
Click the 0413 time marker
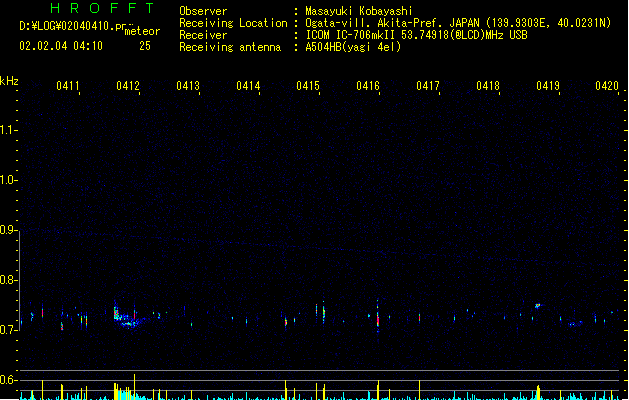coord(188,86)
